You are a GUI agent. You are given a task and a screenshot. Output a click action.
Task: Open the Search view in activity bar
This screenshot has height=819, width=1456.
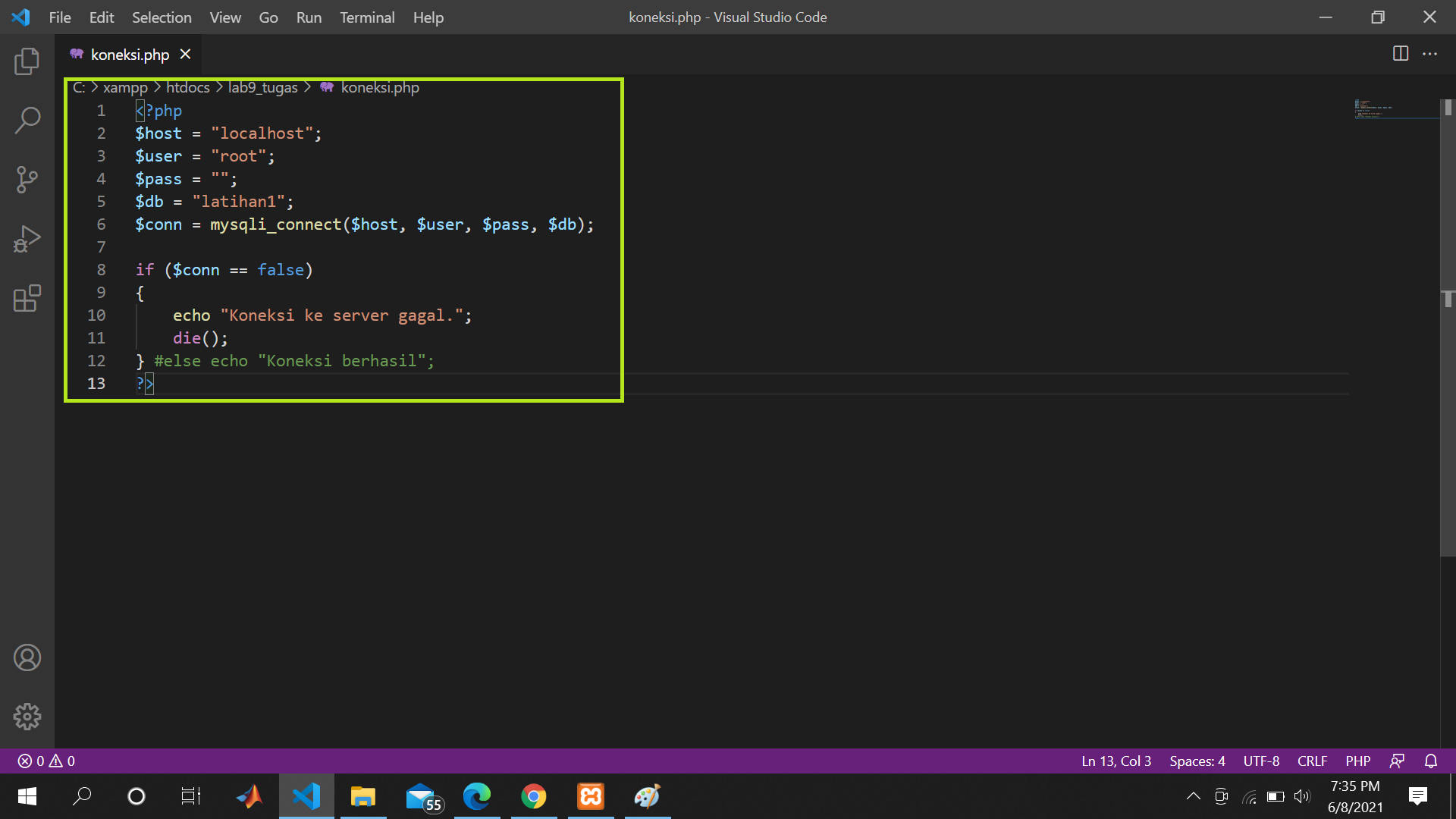27,120
